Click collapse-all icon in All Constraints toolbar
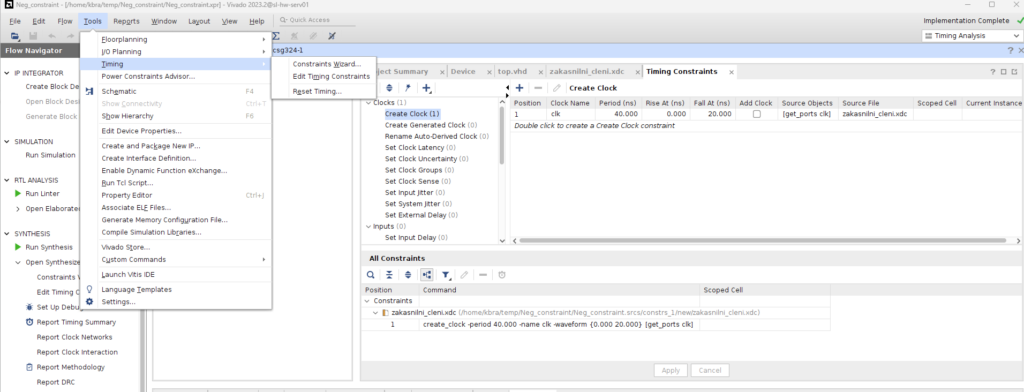 coord(389,275)
